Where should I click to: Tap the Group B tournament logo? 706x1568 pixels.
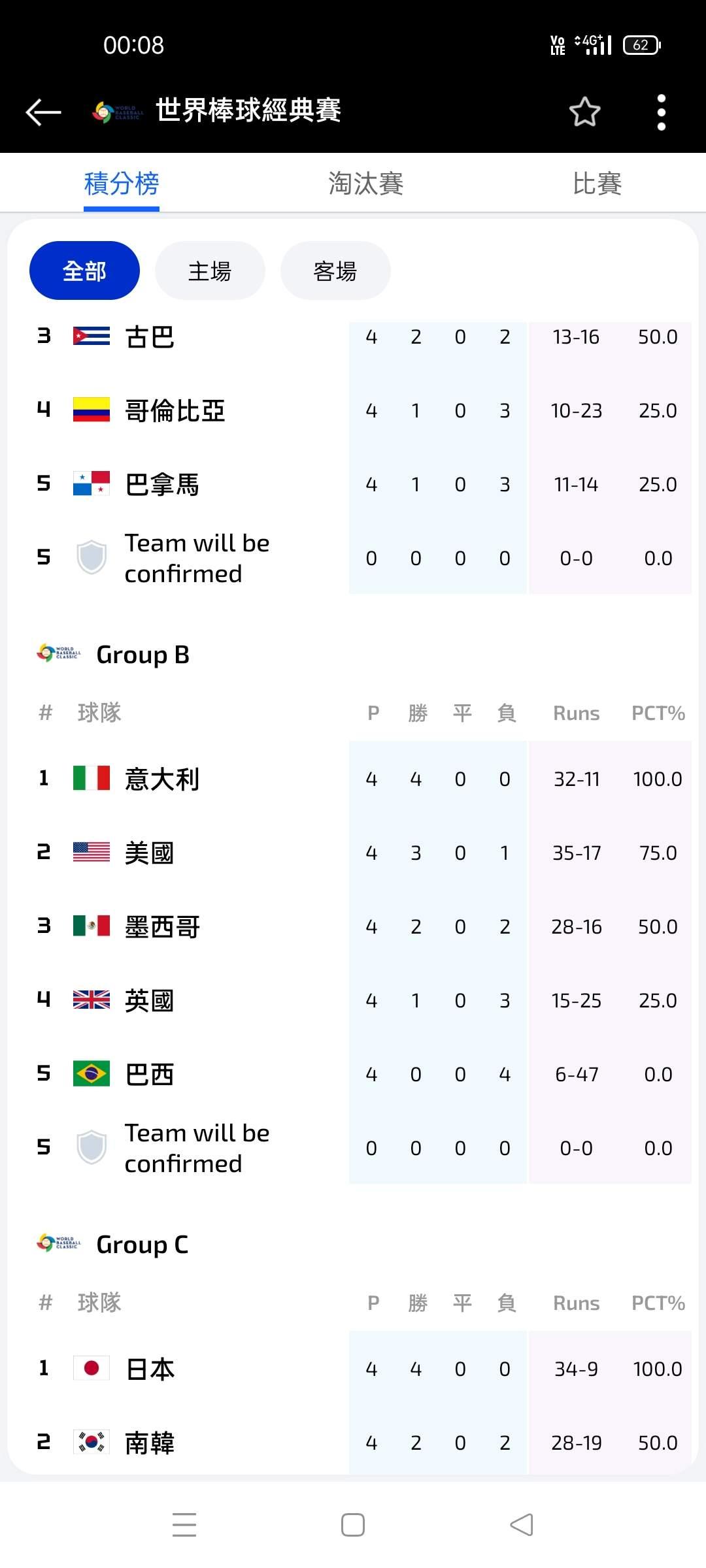tap(59, 653)
